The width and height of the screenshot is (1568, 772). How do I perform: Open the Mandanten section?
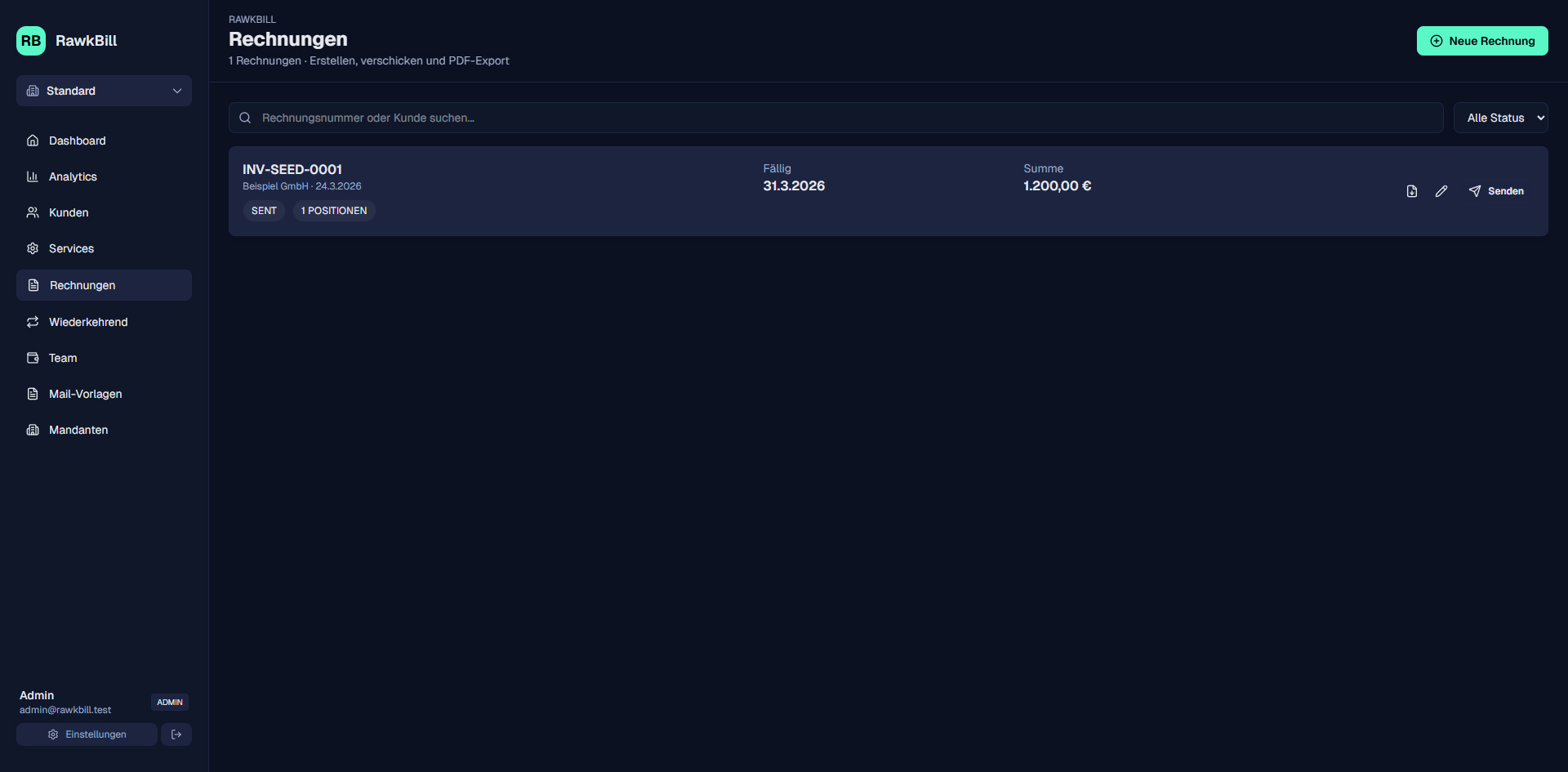(x=78, y=430)
